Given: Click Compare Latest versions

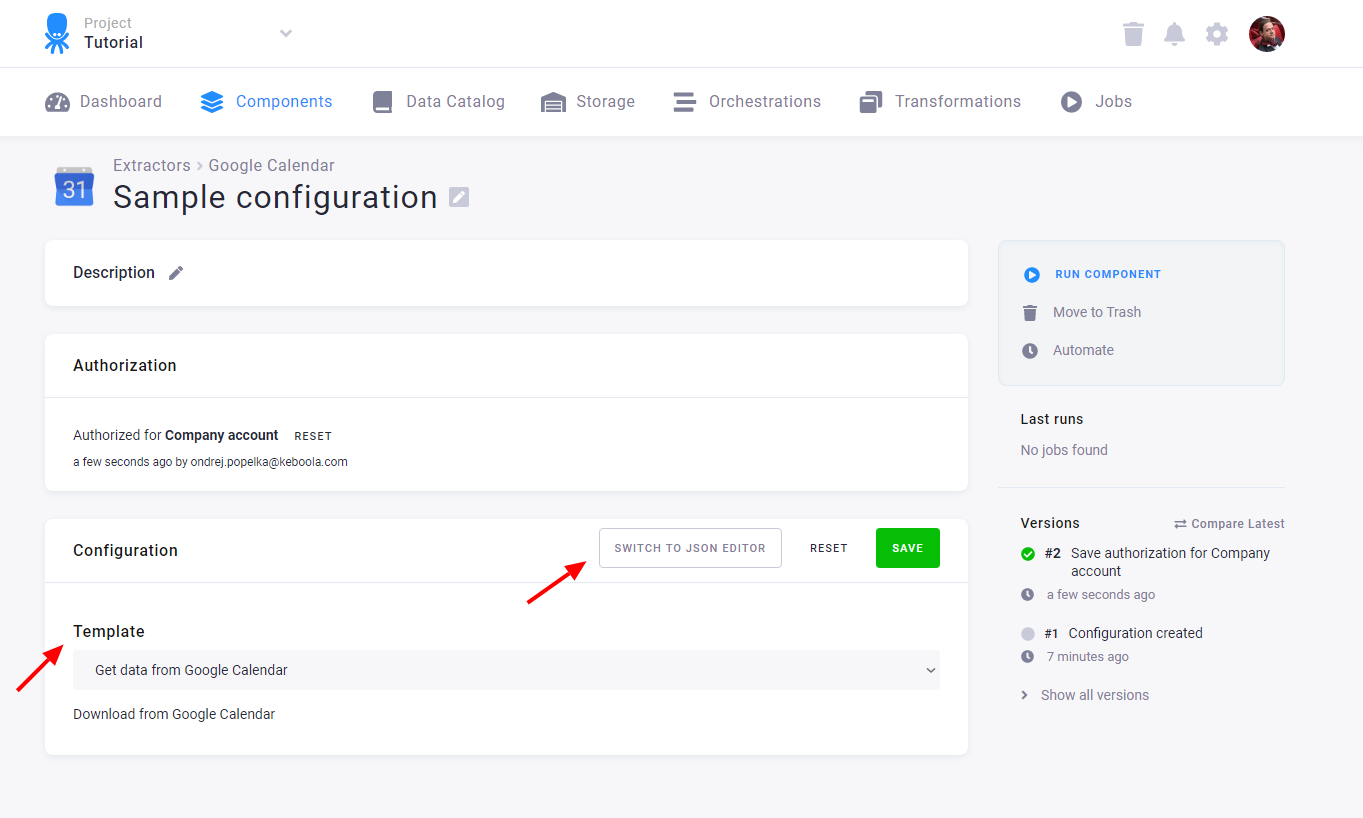Looking at the screenshot, I should pyautogui.click(x=1229, y=524).
